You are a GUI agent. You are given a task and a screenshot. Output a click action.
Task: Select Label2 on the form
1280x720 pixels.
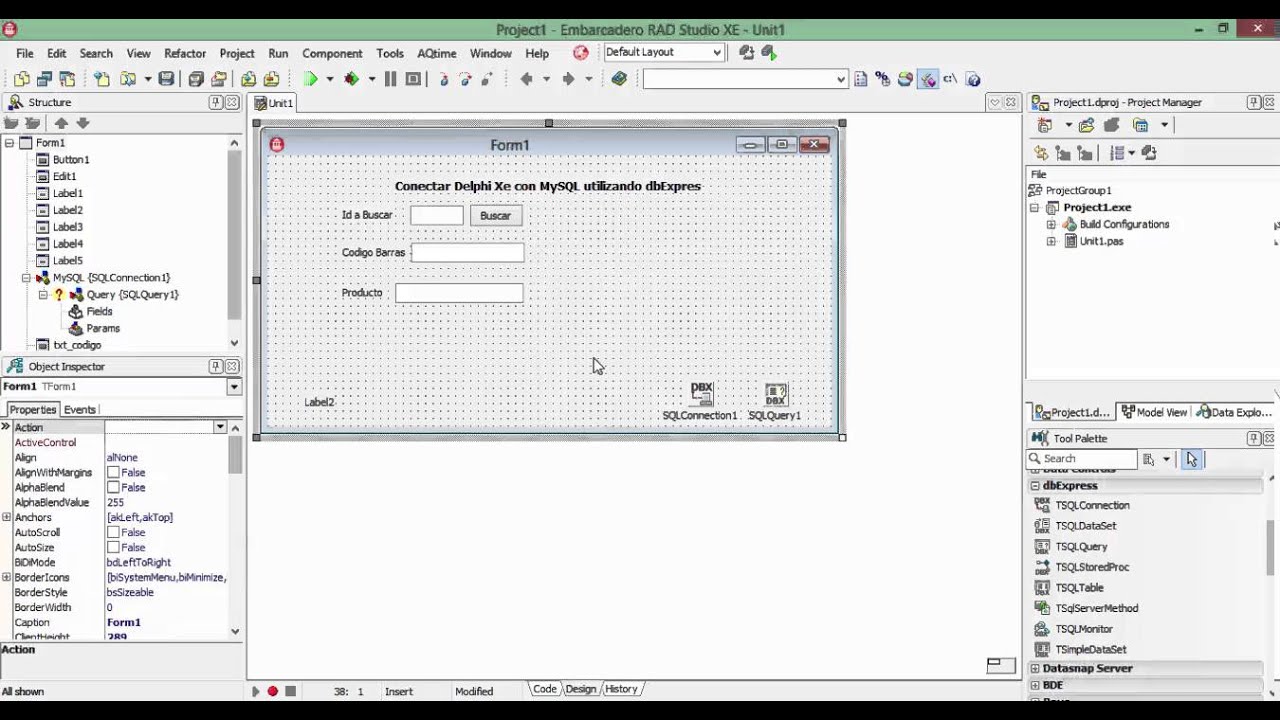coord(319,402)
